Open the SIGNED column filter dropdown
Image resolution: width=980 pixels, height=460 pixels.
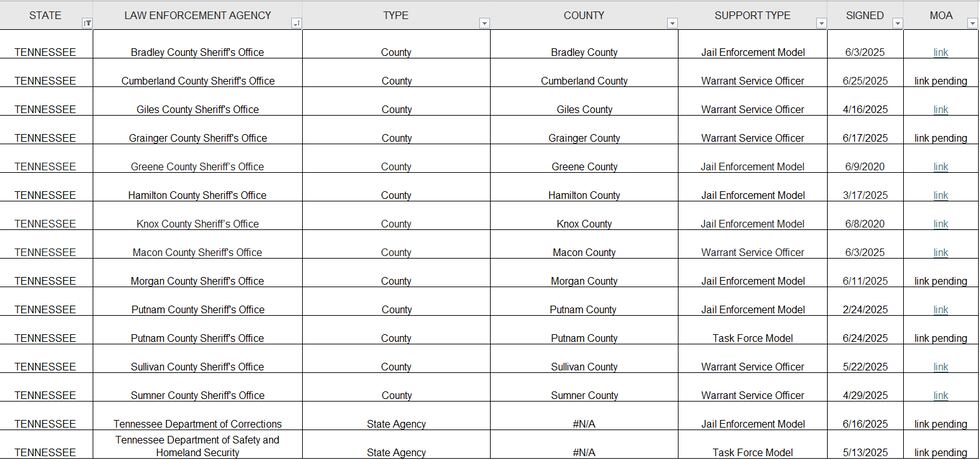[x=897, y=23]
